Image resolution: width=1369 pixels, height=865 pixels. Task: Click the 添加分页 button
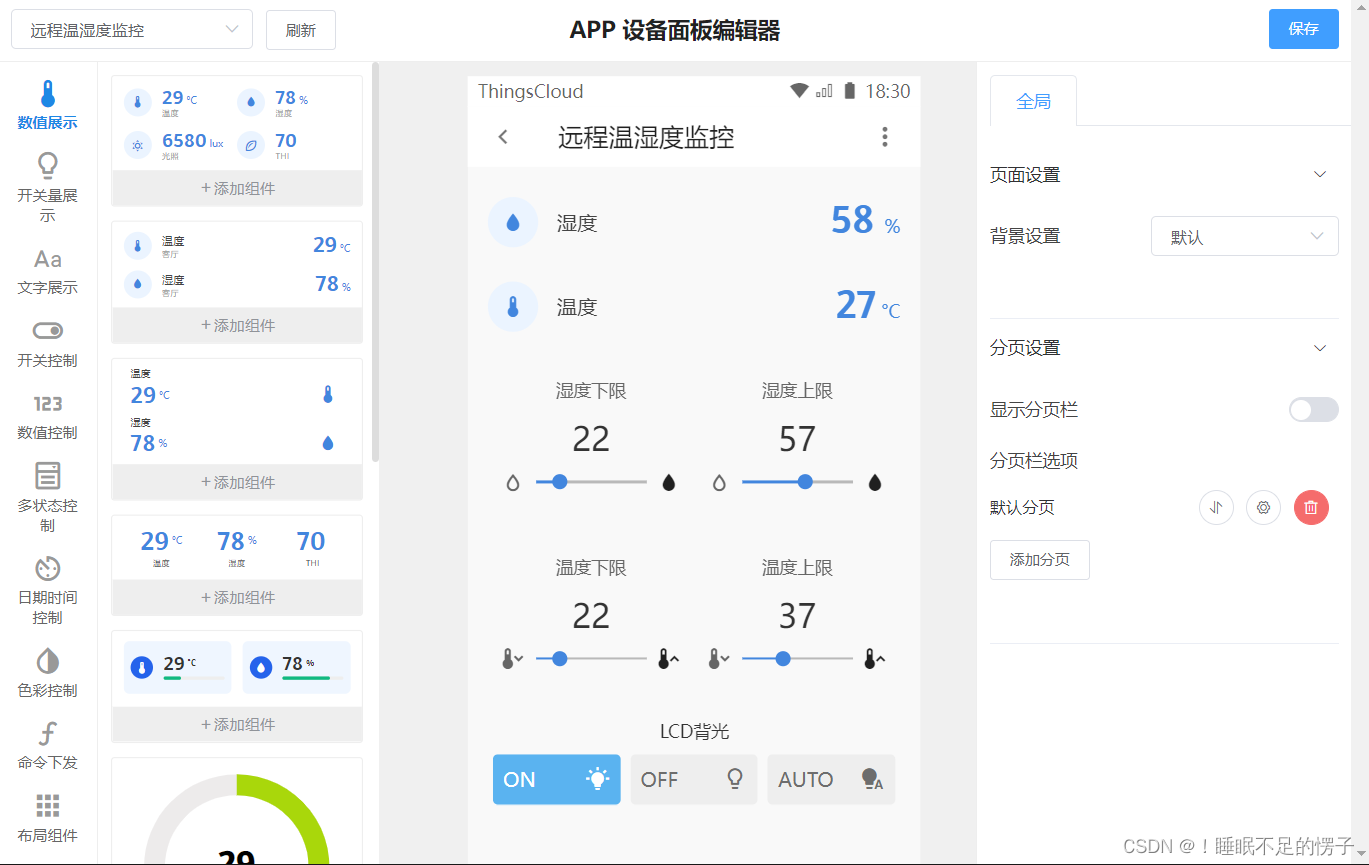1040,560
